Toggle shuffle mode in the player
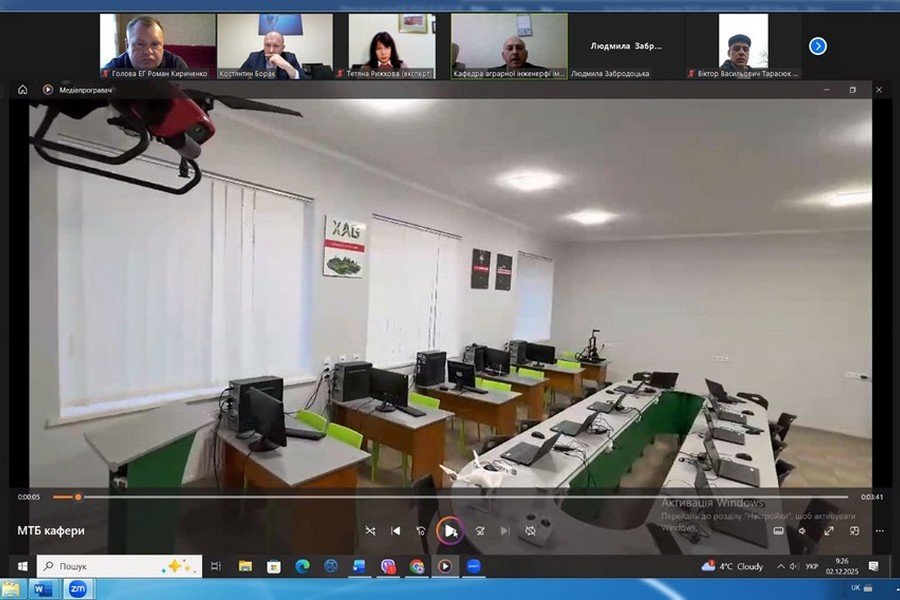Viewport: 900px width, 600px height. (370, 531)
